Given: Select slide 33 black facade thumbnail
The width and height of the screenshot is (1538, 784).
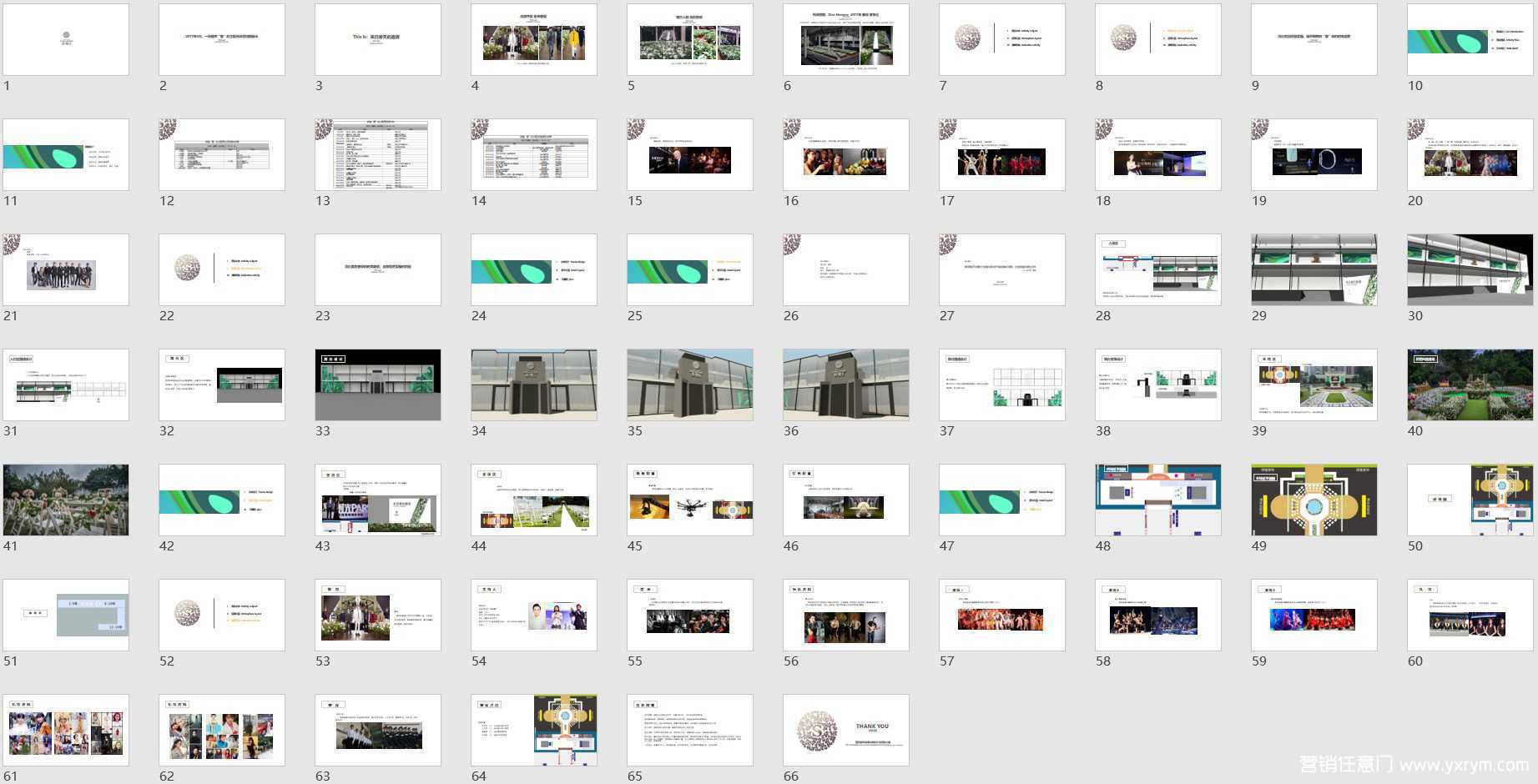Looking at the screenshot, I should 378,384.
